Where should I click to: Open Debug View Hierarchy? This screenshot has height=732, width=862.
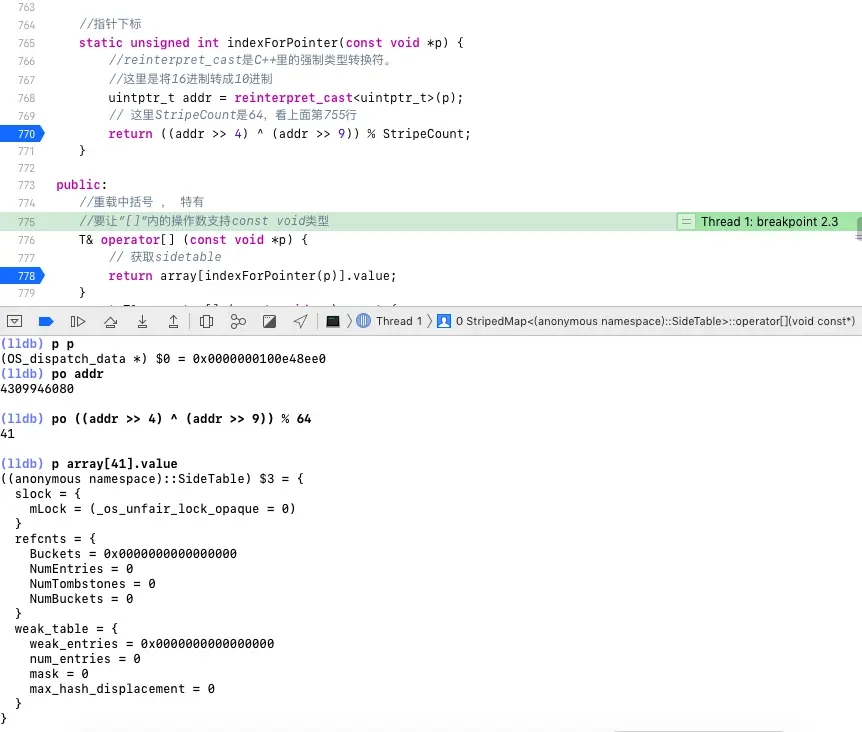point(207,321)
